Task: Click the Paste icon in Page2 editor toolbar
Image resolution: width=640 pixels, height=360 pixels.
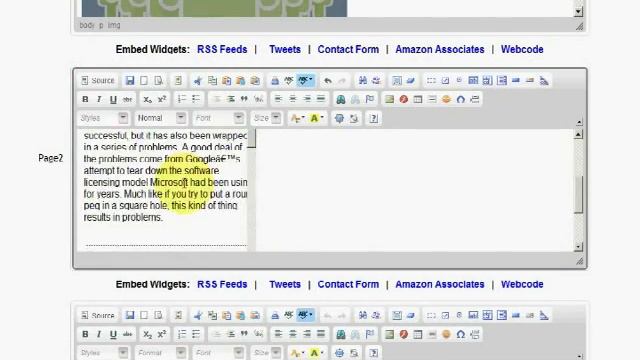Action: (227, 80)
